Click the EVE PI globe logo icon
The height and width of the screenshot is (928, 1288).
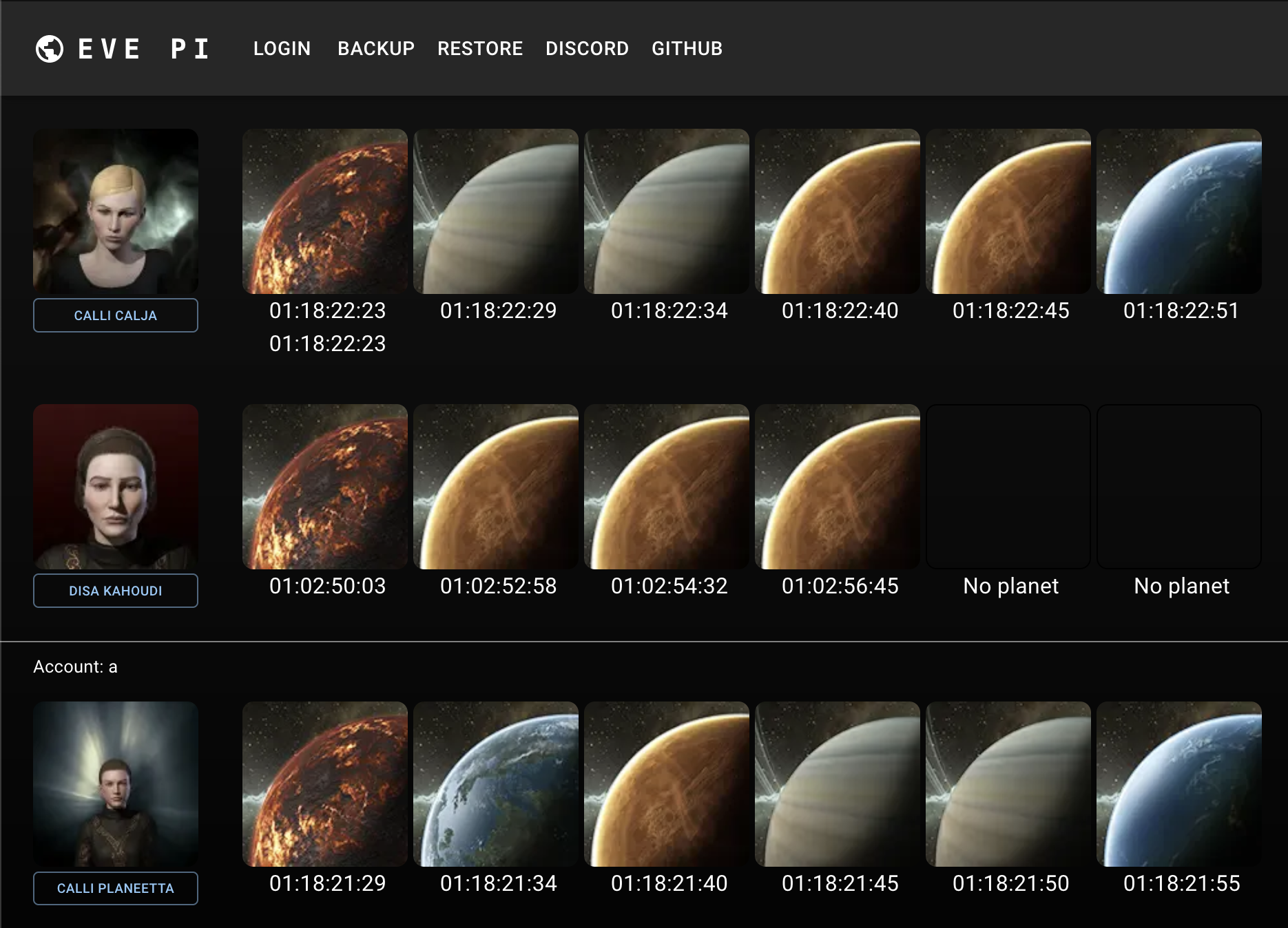pyautogui.click(x=50, y=49)
